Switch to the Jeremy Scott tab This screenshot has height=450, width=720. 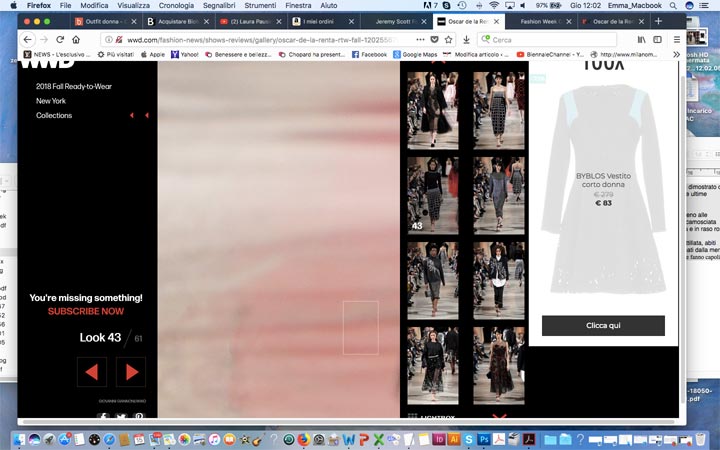(x=395, y=22)
